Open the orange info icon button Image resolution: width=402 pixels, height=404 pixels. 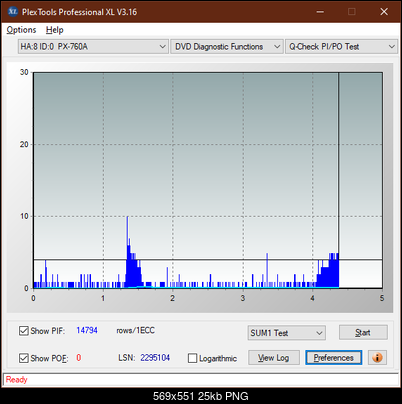(377, 358)
